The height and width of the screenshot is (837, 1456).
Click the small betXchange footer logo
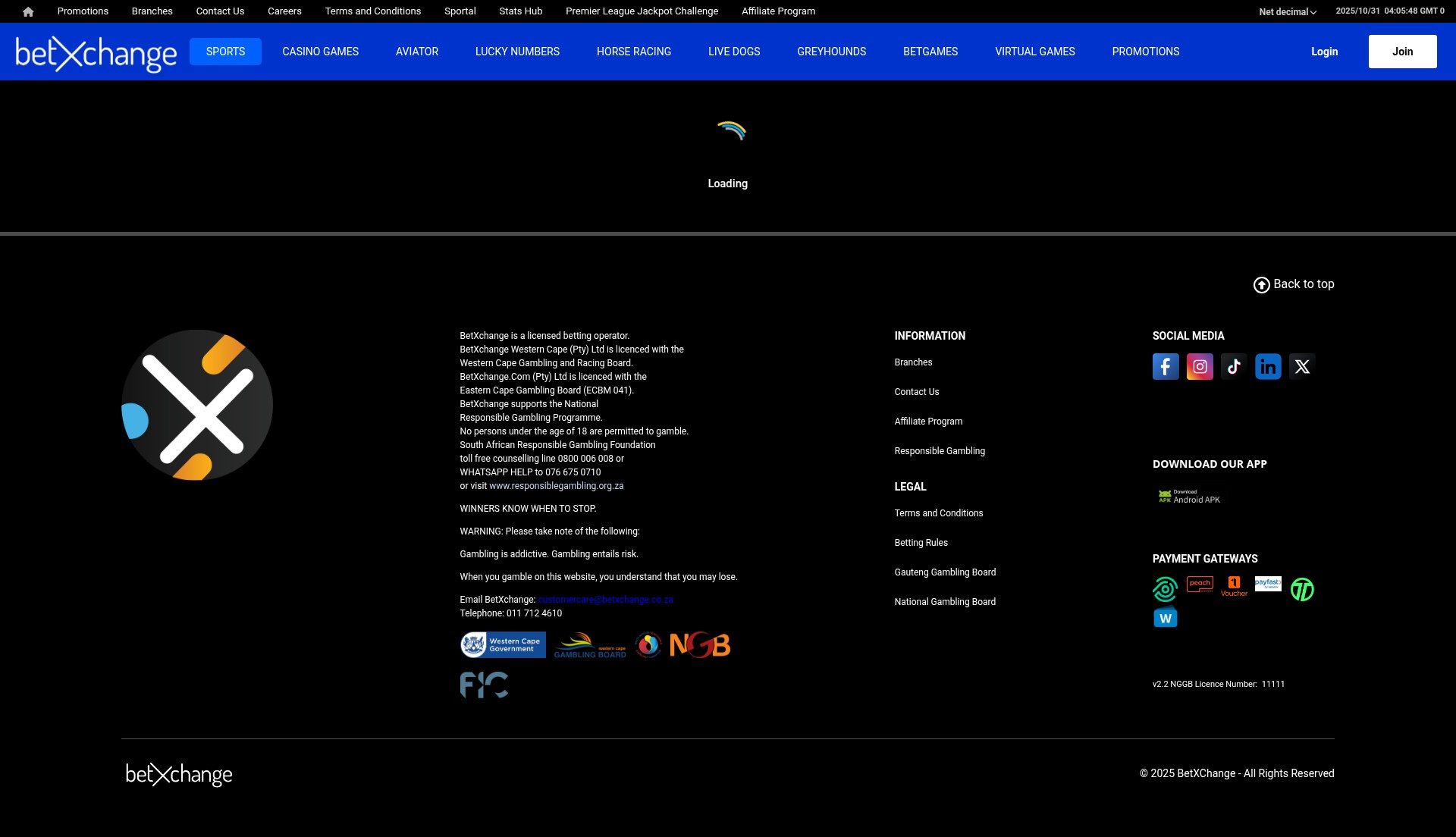(179, 774)
